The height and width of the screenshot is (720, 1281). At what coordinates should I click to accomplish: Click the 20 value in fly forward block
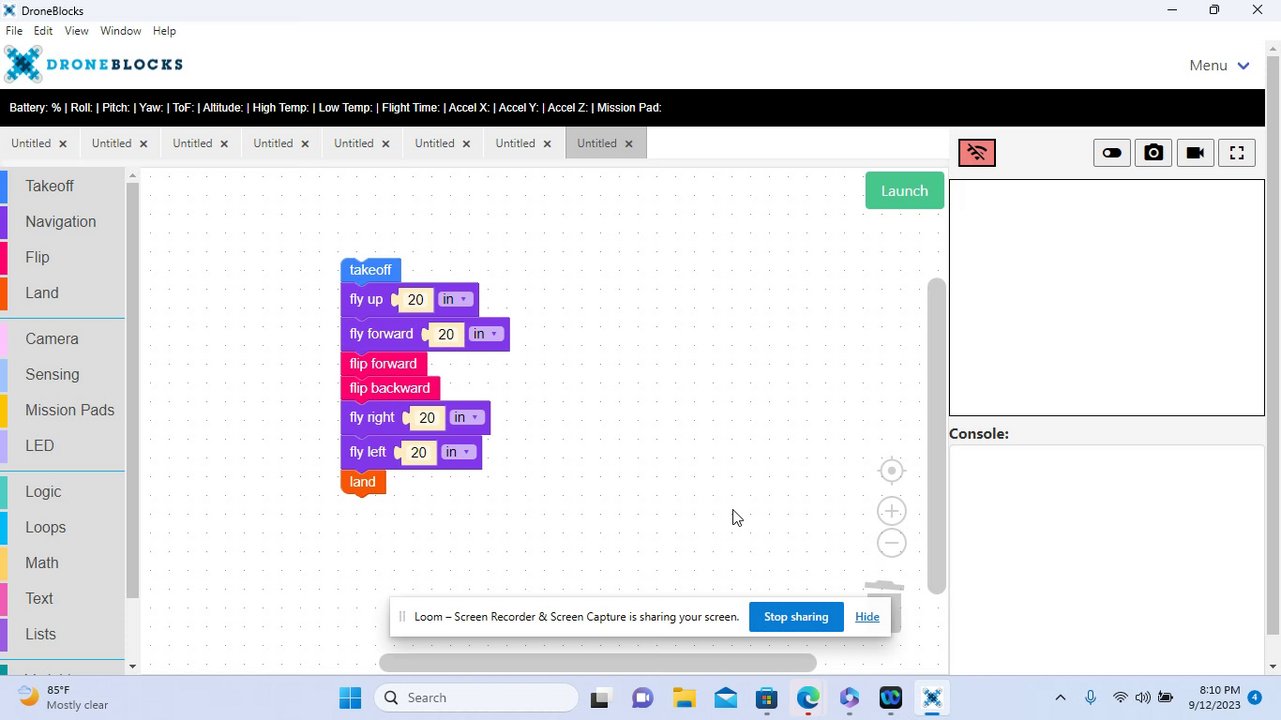coord(446,334)
